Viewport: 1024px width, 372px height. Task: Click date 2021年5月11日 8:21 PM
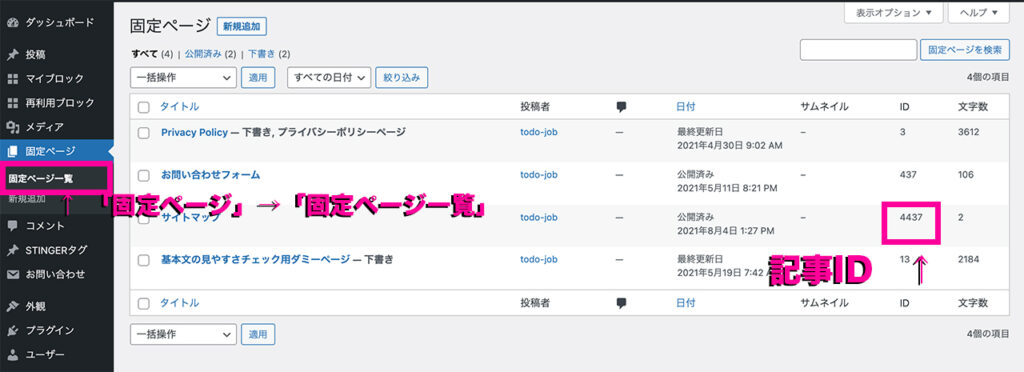point(728,189)
